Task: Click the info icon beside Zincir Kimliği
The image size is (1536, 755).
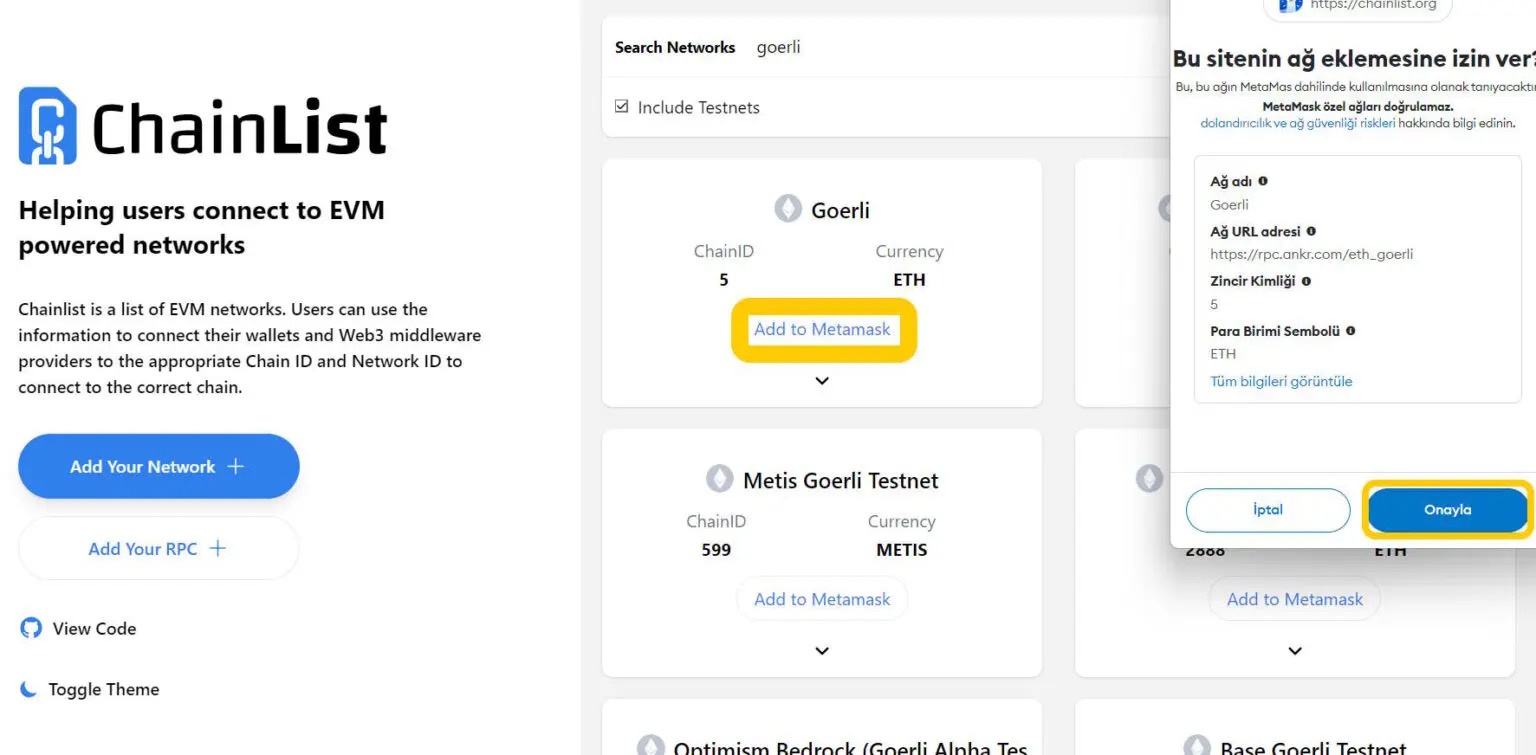Action: tap(1306, 281)
